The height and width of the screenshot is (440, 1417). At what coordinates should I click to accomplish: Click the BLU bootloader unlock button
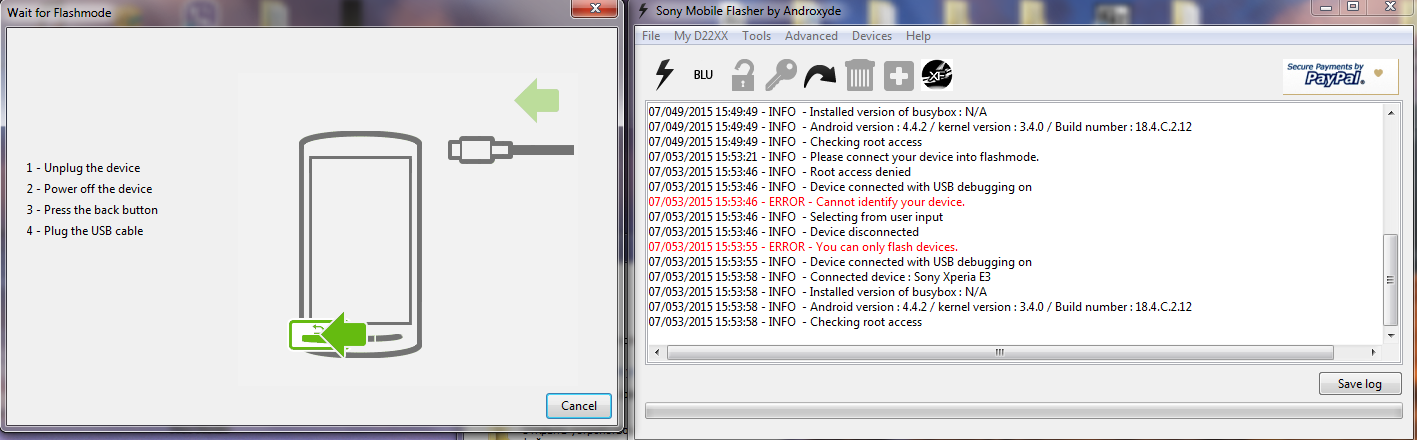[703, 75]
